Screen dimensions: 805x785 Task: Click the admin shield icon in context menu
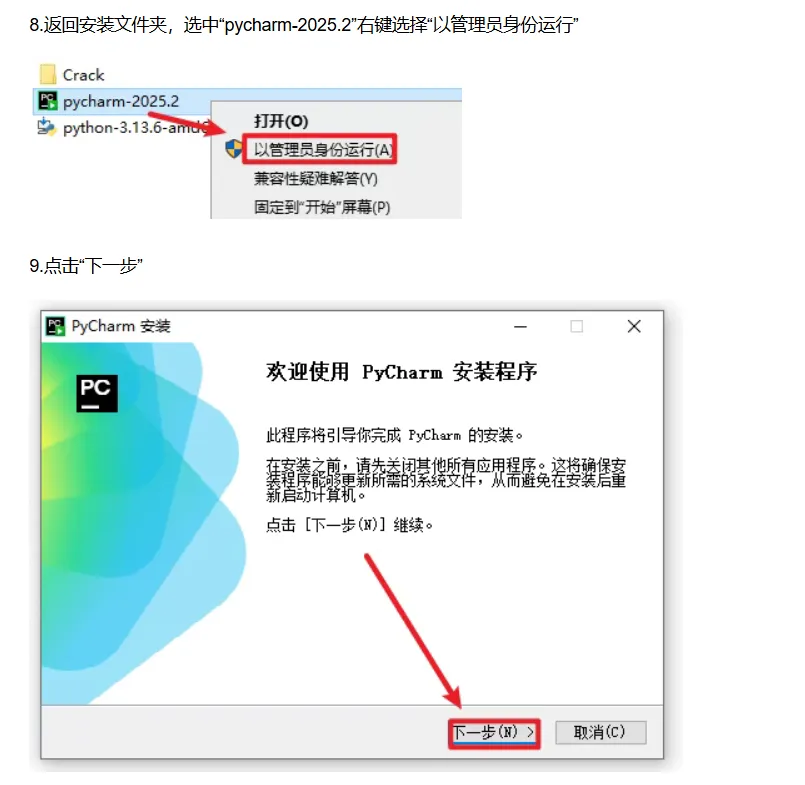[x=234, y=149]
